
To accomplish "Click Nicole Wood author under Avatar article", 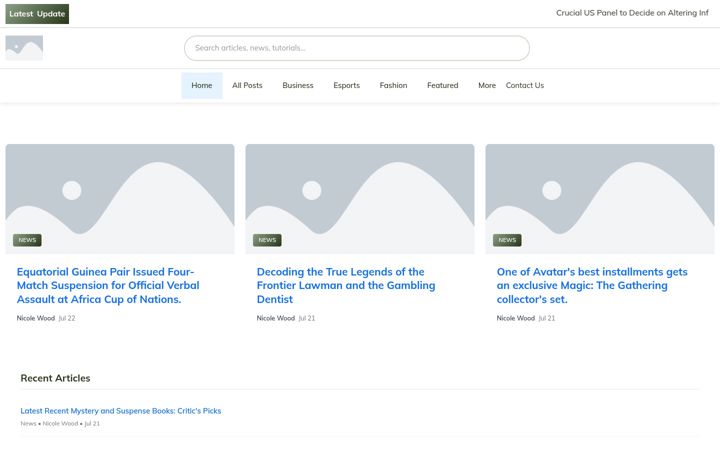I will click(x=516, y=318).
